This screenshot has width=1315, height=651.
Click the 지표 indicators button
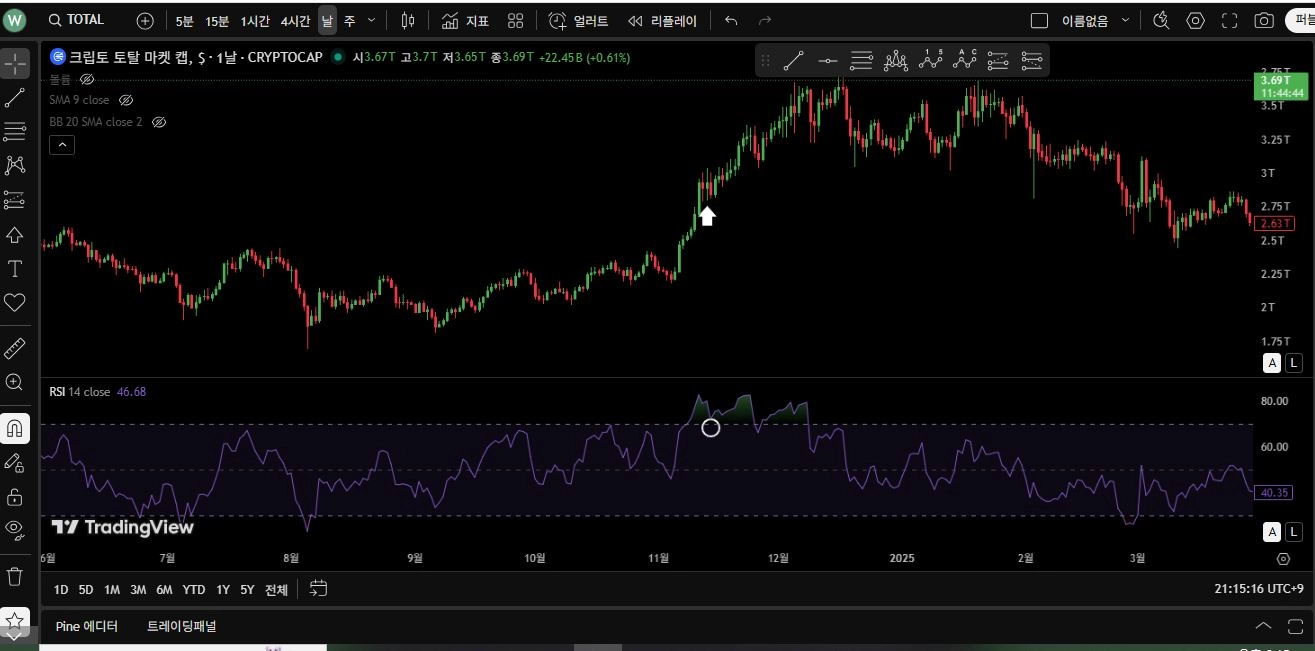click(465, 20)
